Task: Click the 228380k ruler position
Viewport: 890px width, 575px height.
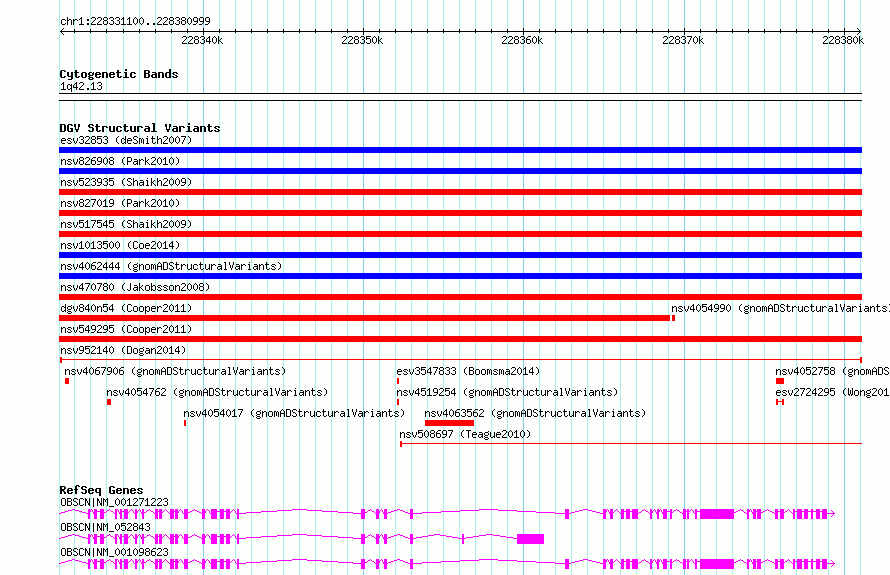Action: [843, 40]
